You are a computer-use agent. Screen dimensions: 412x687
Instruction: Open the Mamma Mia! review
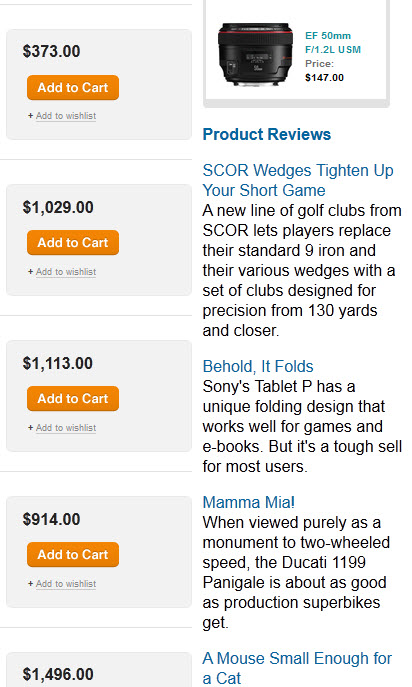tap(249, 502)
